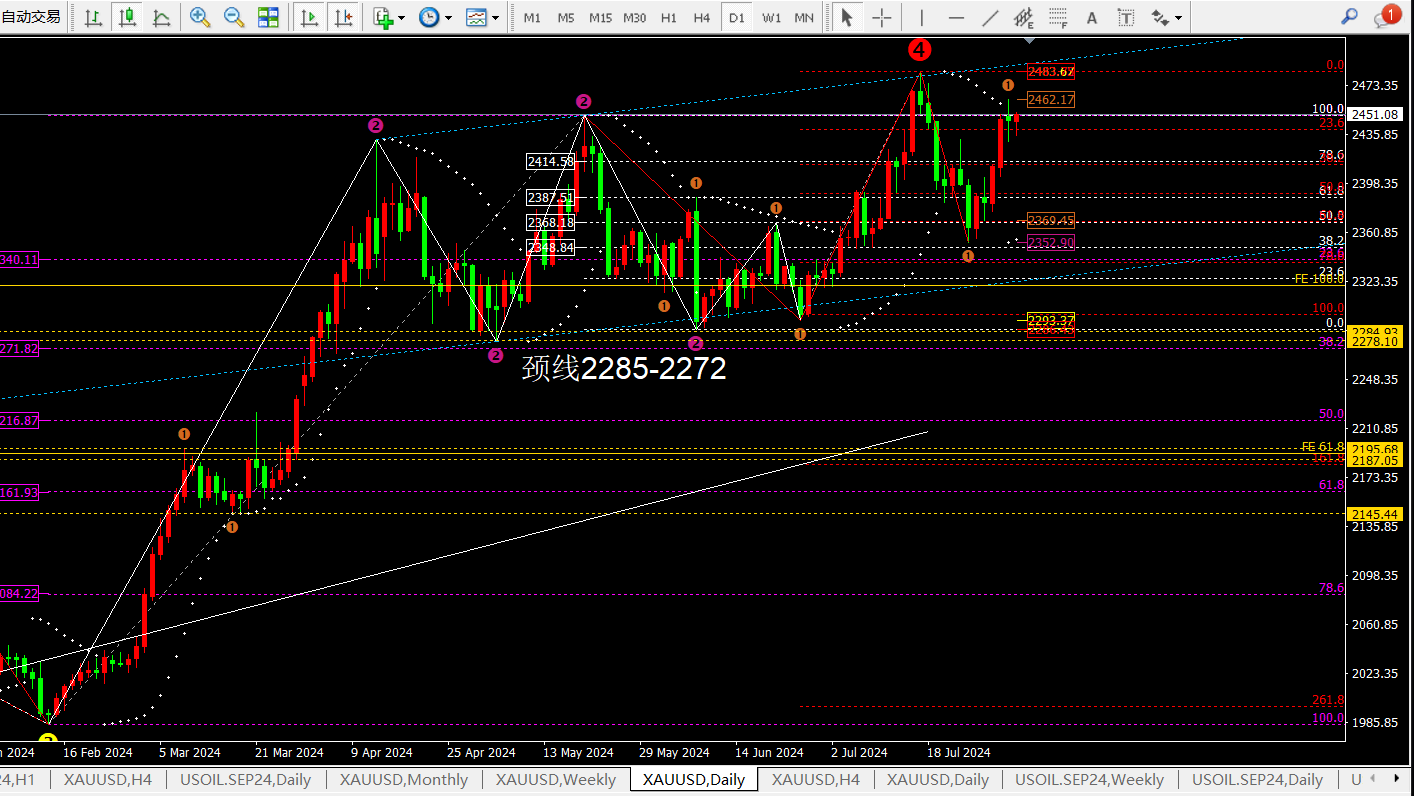Select the active XAUUSD,Daily tab beside XAUUSD,Weekly
The height and width of the screenshot is (796, 1414).
click(x=694, y=779)
